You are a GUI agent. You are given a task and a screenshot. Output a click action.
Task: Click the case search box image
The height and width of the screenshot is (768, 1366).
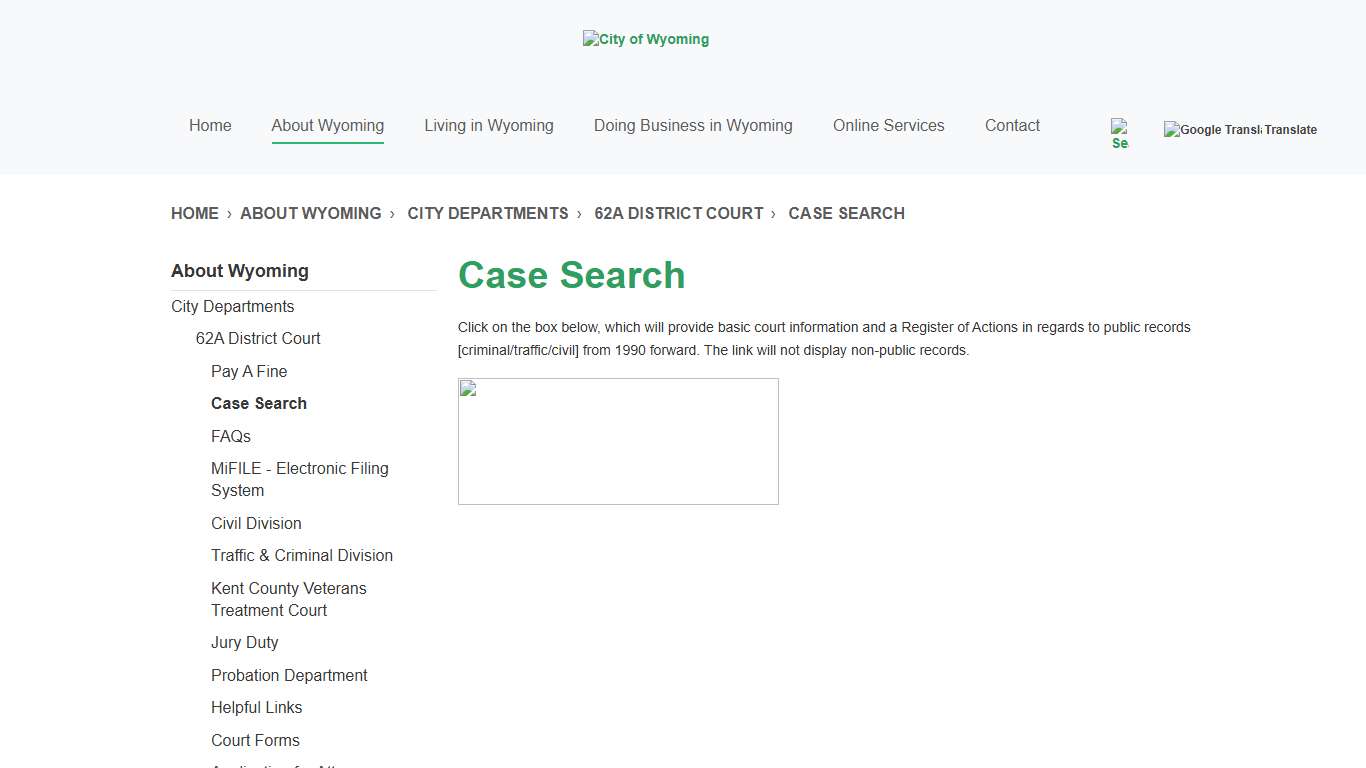pos(617,440)
